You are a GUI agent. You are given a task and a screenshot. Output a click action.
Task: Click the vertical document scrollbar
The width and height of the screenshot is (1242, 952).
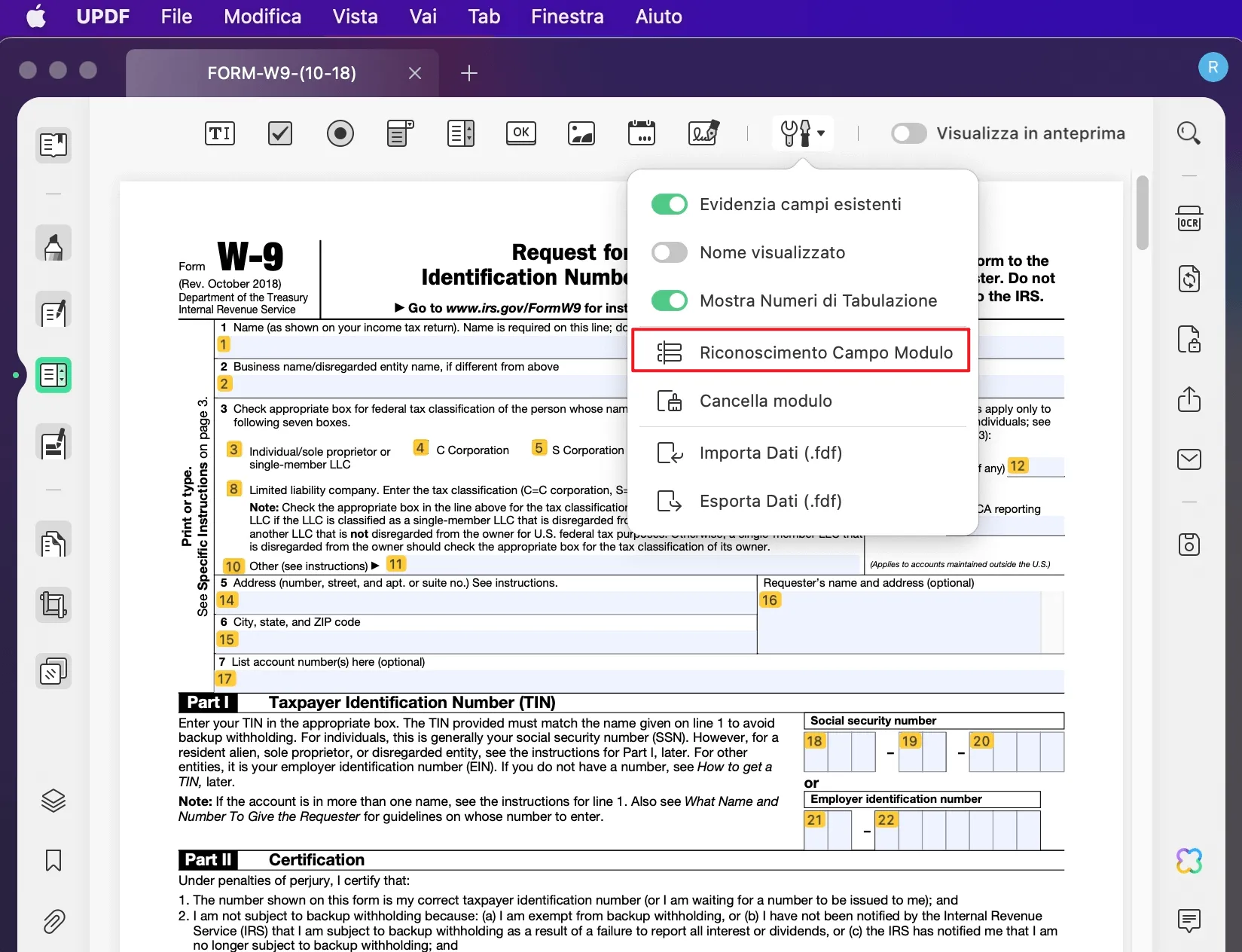(1143, 212)
